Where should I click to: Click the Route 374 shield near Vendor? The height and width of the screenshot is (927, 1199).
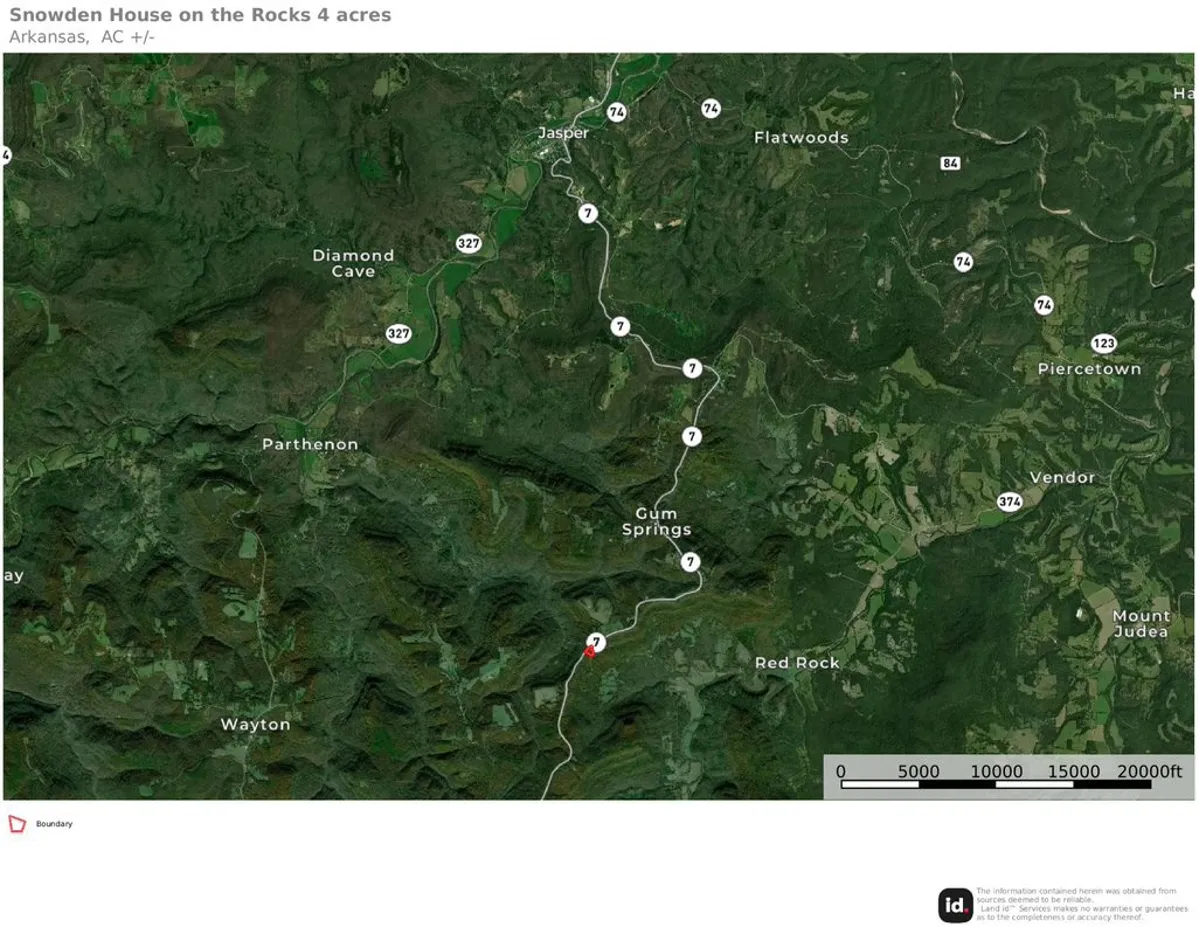1009,502
